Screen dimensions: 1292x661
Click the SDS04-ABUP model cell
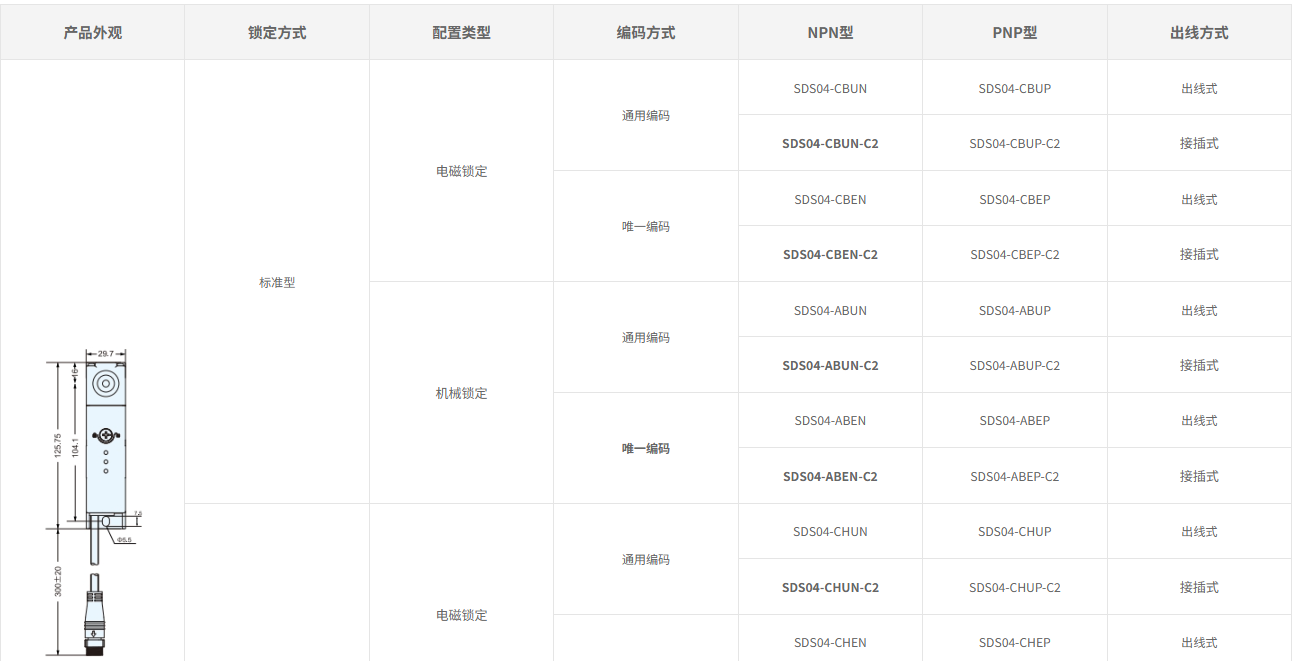click(x=1014, y=311)
